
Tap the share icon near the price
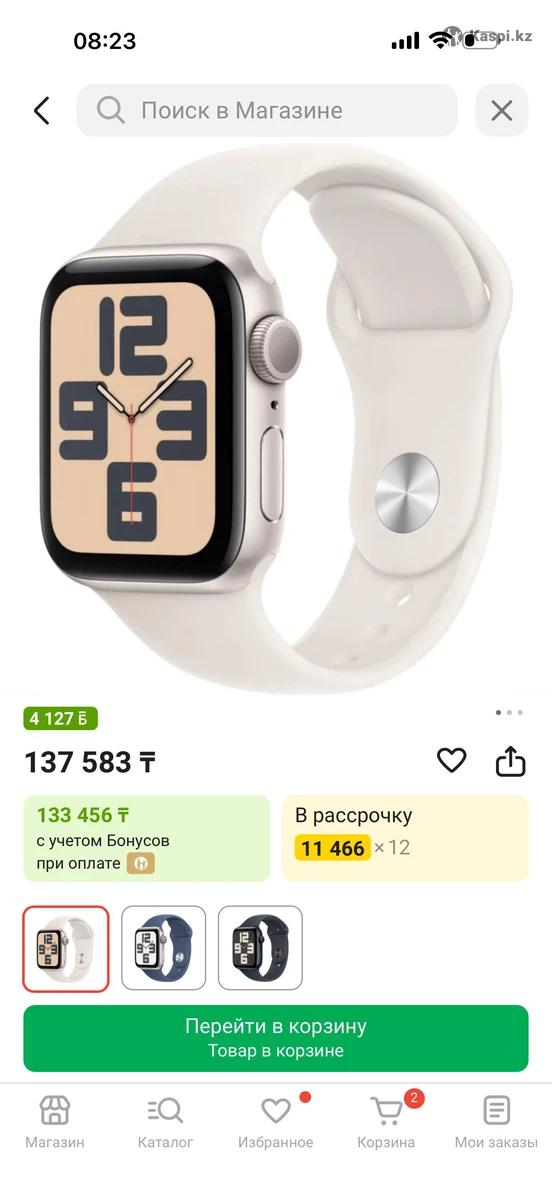click(x=511, y=761)
